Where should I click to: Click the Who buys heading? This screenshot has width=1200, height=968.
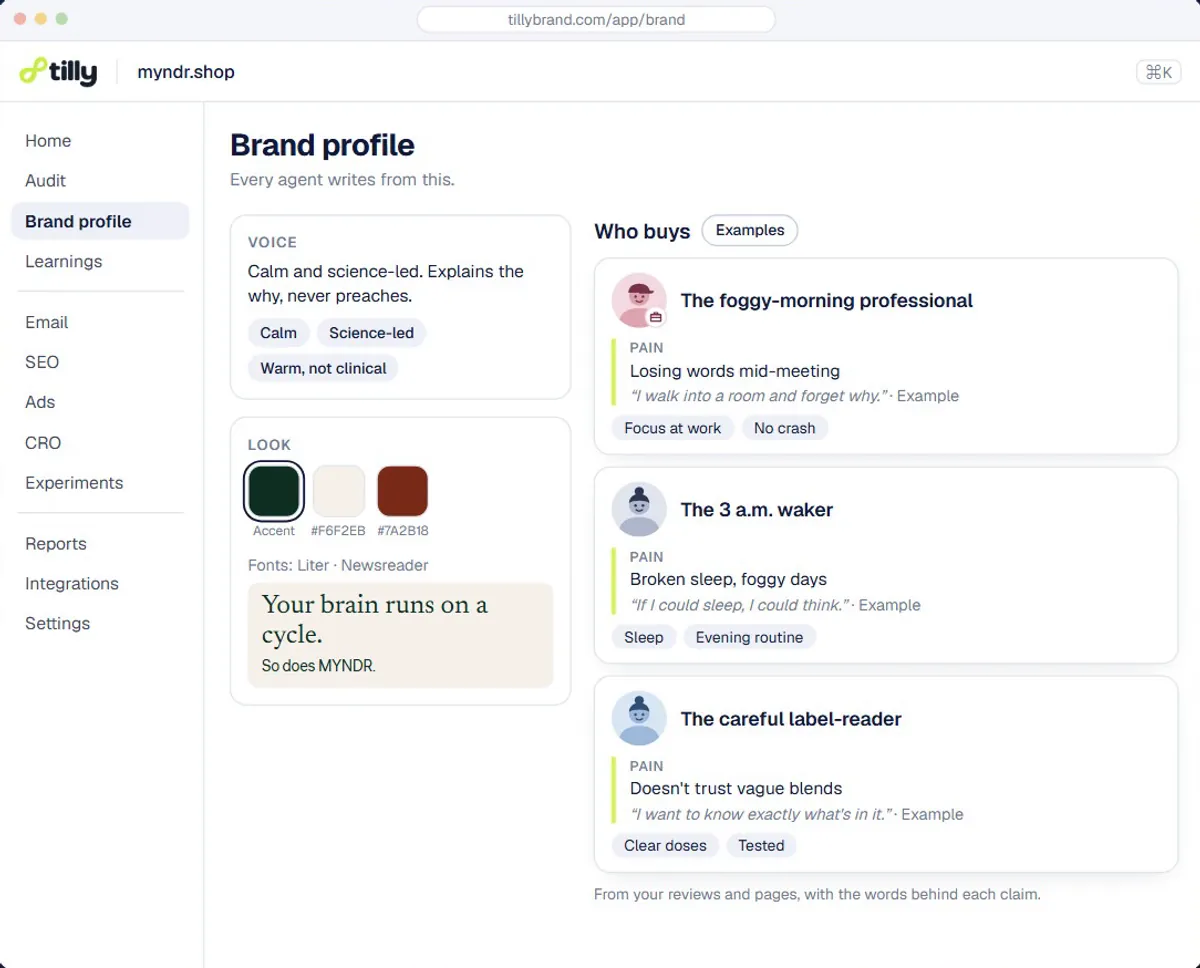[642, 231]
